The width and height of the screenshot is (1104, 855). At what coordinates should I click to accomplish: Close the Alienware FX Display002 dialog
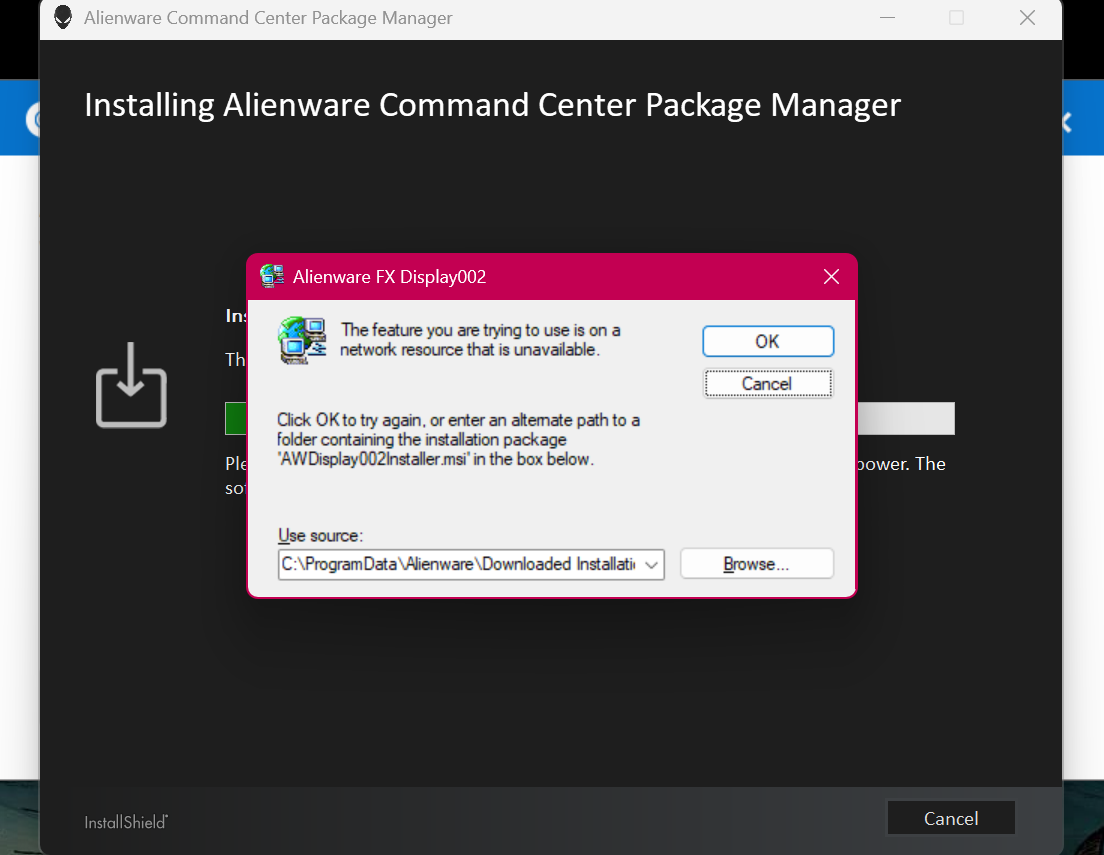pyautogui.click(x=830, y=276)
